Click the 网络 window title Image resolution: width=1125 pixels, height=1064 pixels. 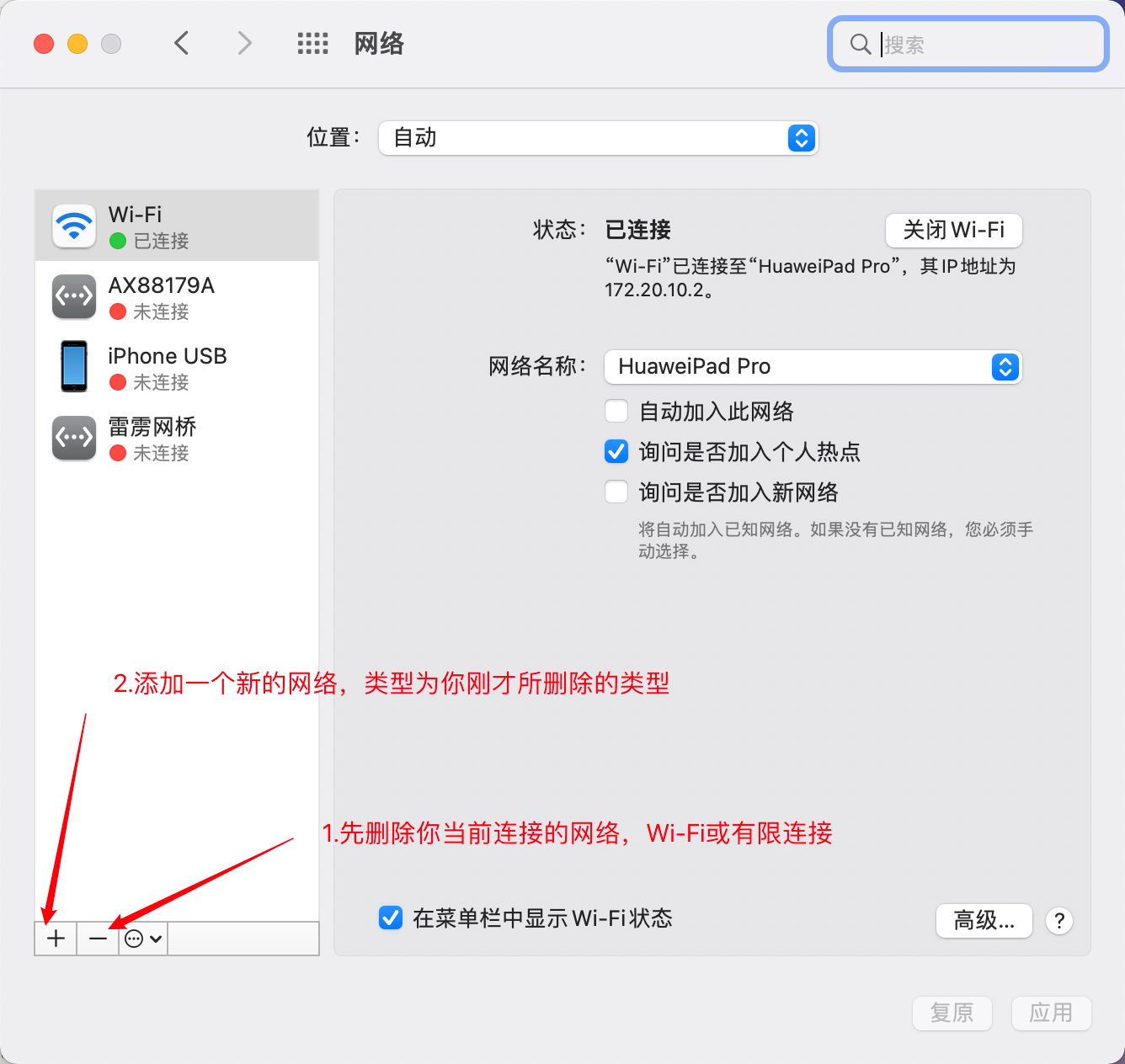pos(379,44)
